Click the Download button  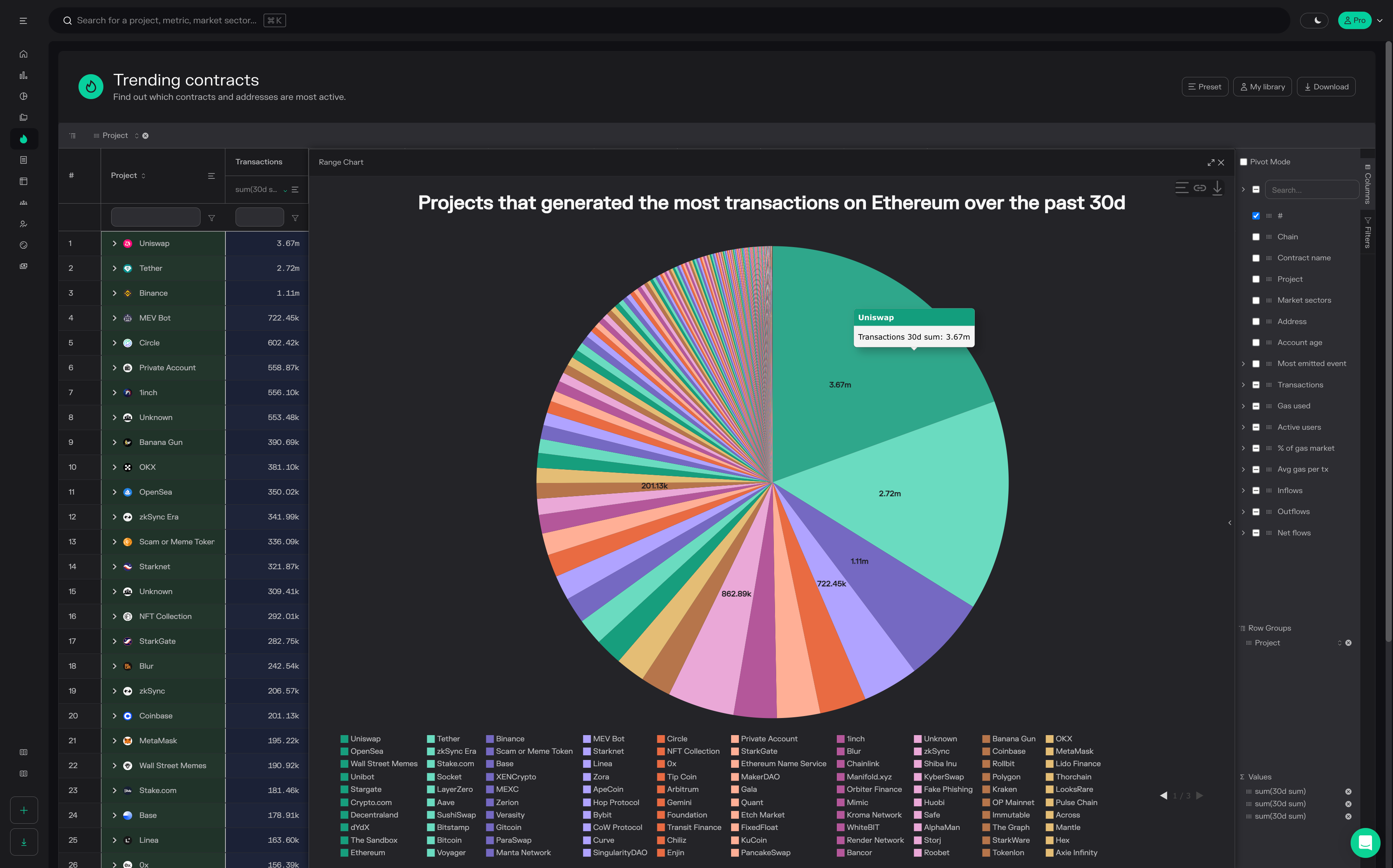coord(1326,87)
